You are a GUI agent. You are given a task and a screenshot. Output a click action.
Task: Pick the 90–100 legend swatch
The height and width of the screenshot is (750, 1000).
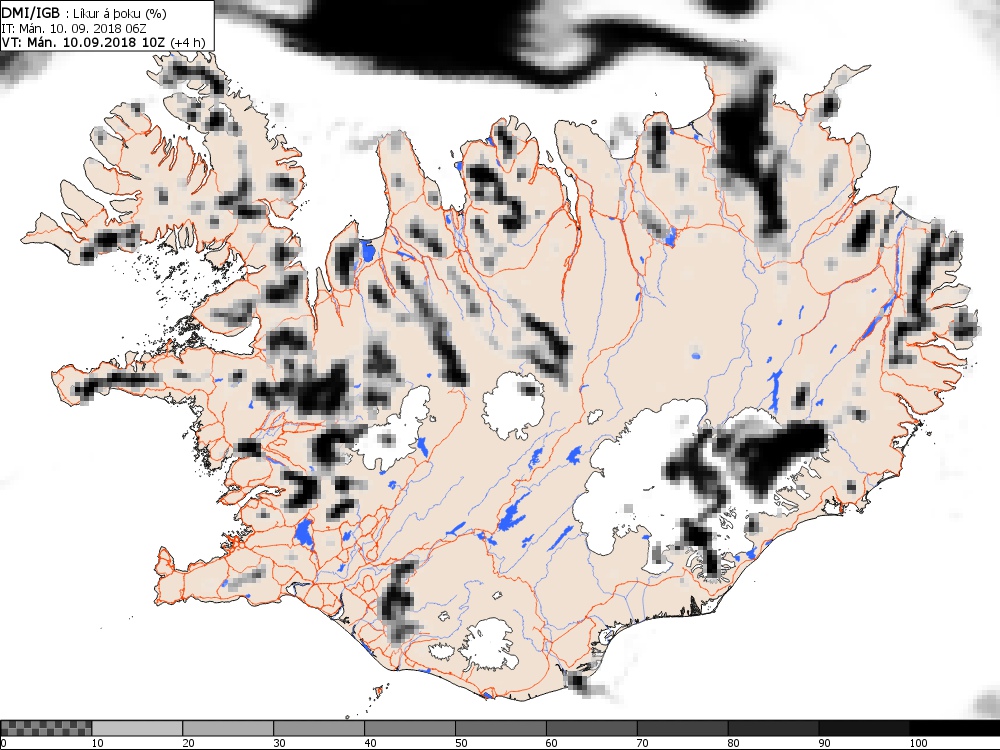(864, 728)
